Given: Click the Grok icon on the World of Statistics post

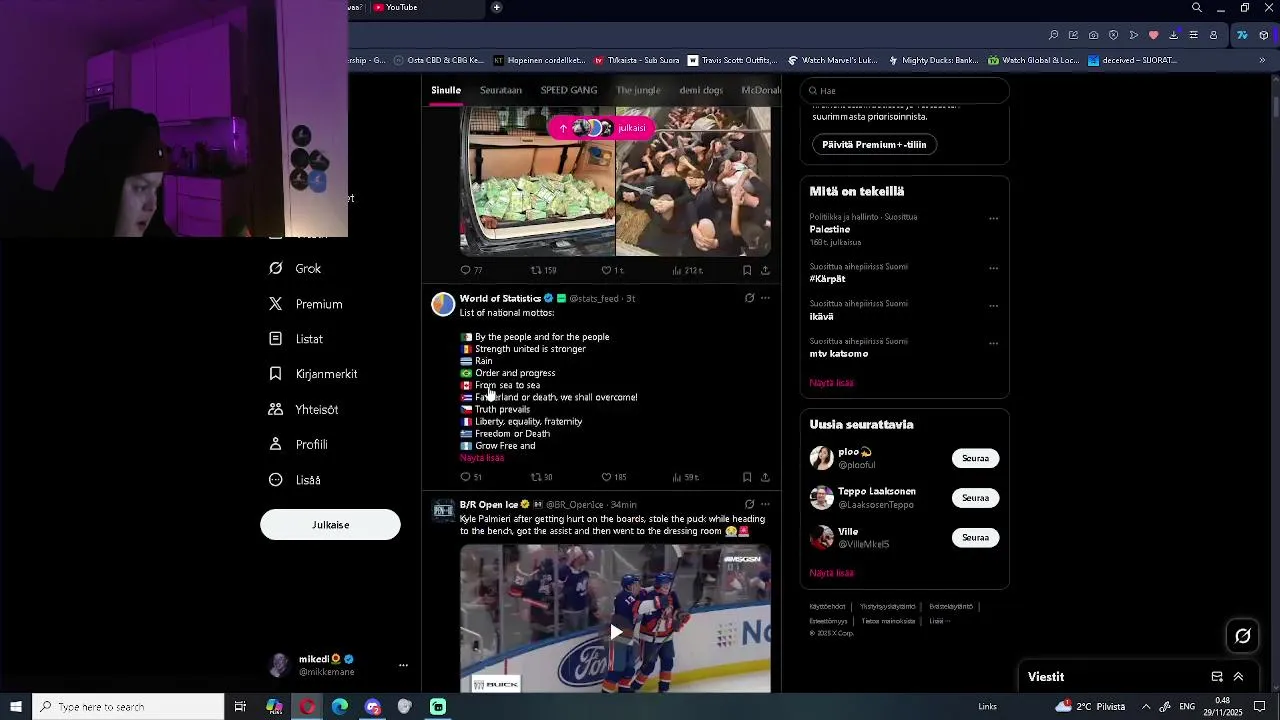Looking at the screenshot, I should [749, 298].
